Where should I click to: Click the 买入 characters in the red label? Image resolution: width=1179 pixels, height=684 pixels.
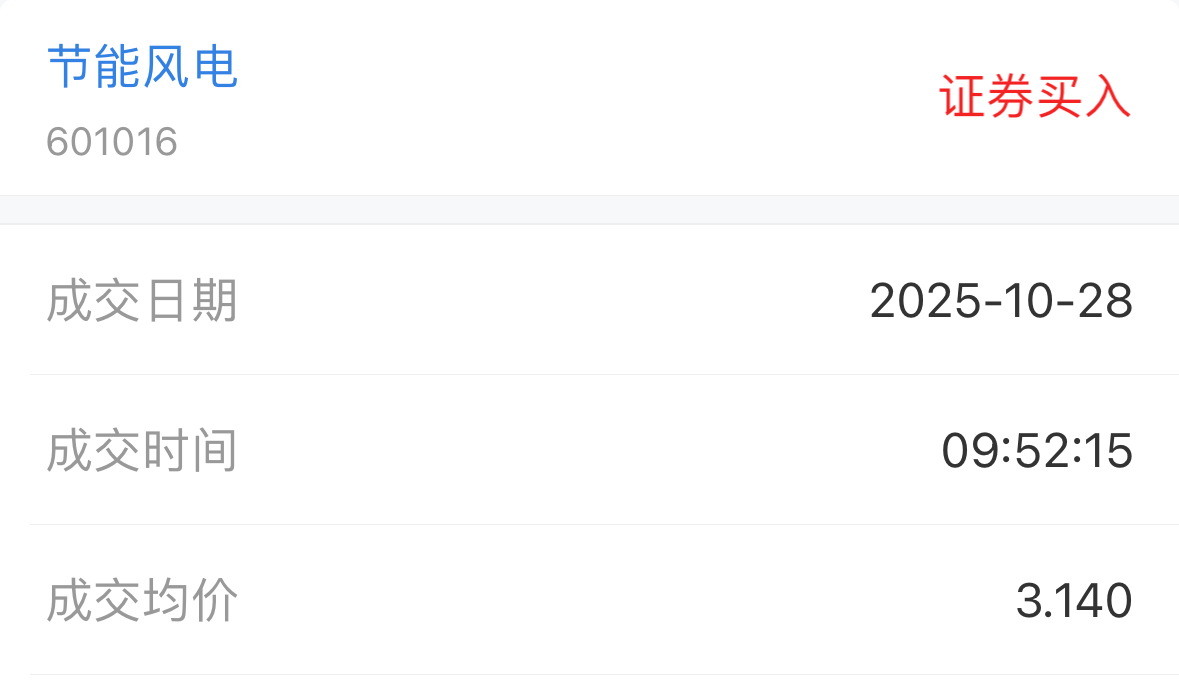point(1083,98)
